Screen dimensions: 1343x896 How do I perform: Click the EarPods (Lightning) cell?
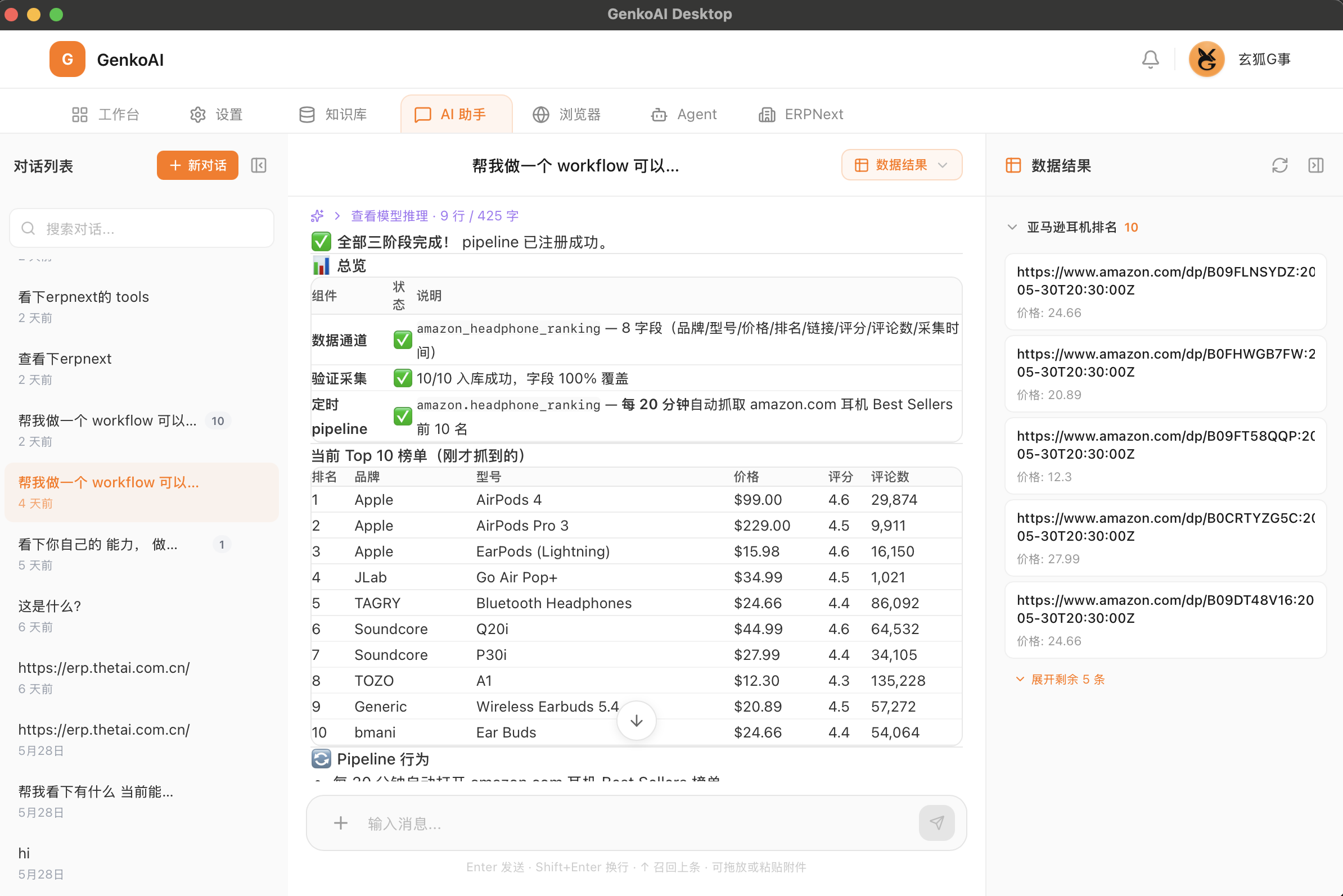543,551
